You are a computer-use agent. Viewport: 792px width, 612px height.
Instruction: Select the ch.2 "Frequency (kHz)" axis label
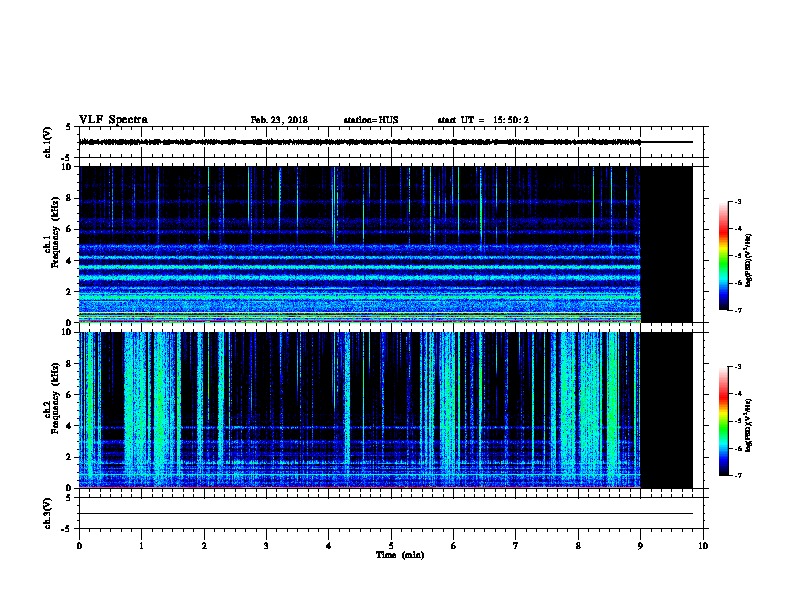55,398
